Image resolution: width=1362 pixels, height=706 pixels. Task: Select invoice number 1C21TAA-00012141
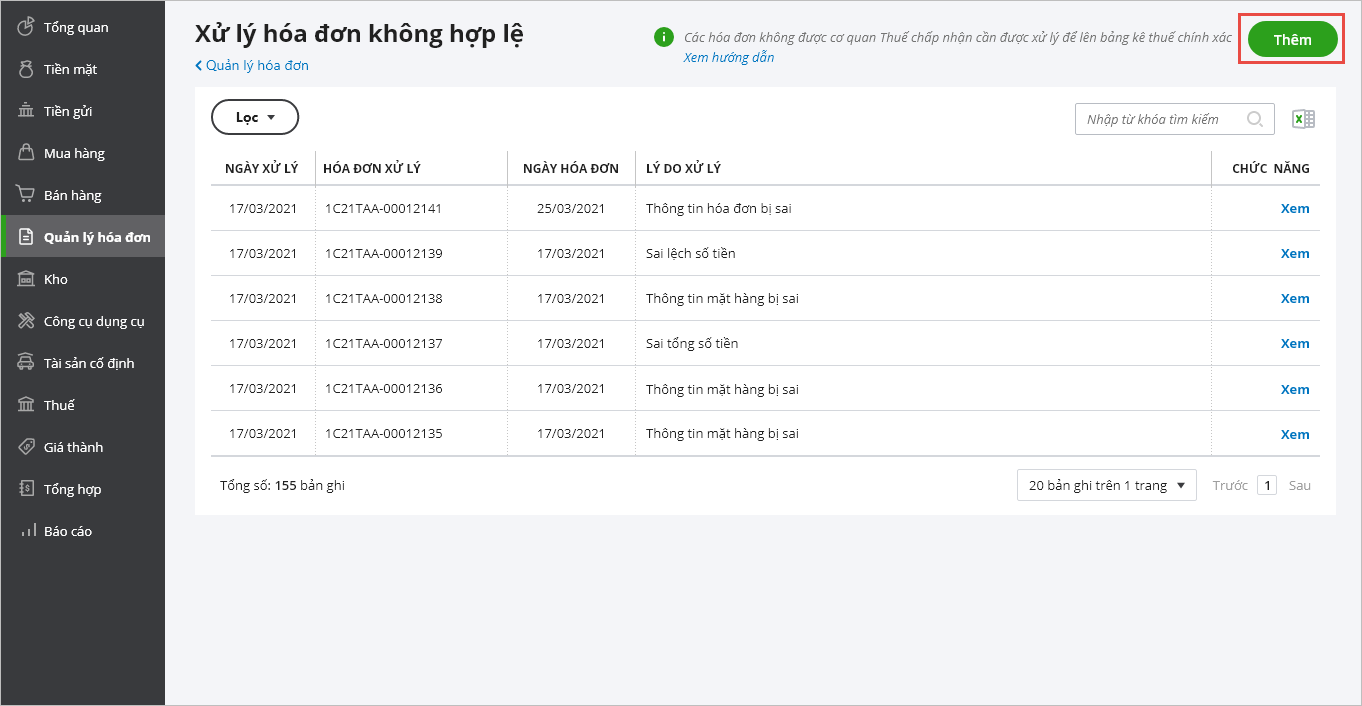click(383, 208)
